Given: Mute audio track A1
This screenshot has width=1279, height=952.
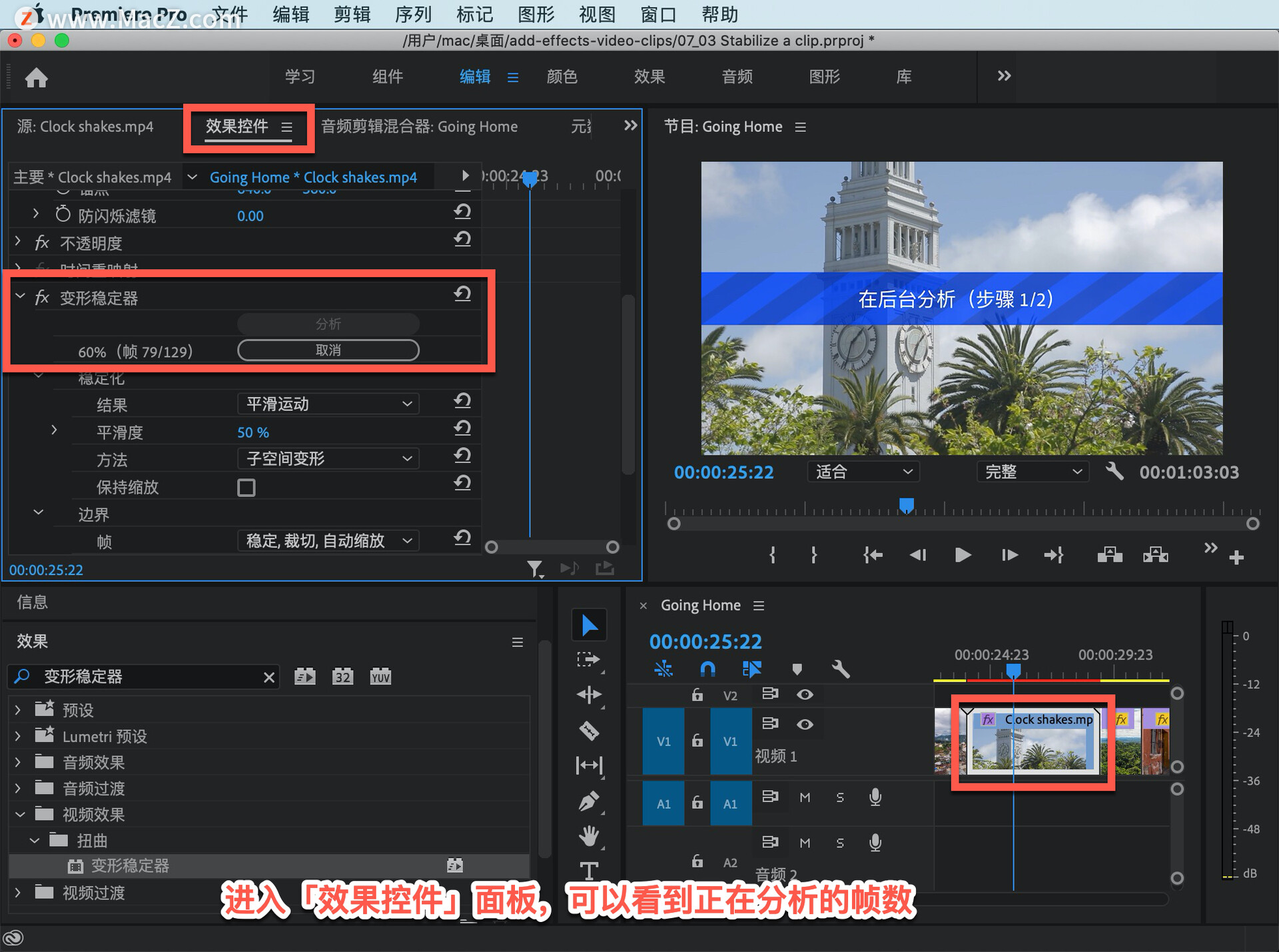Looking at the screenshot, I should [x=805, y=797].
